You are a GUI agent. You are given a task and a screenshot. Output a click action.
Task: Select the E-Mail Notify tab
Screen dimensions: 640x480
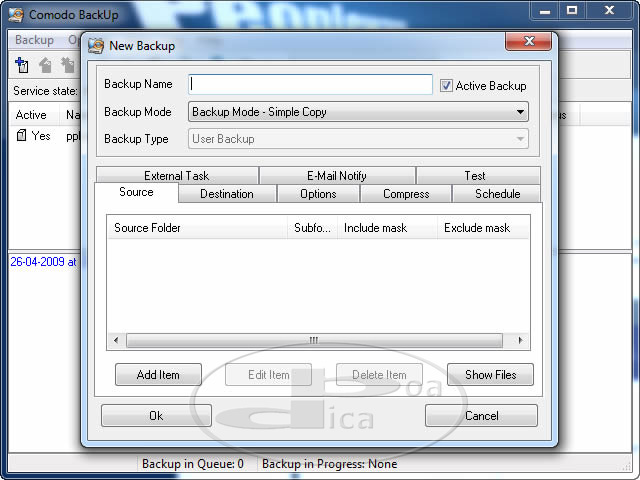[336, 176]
